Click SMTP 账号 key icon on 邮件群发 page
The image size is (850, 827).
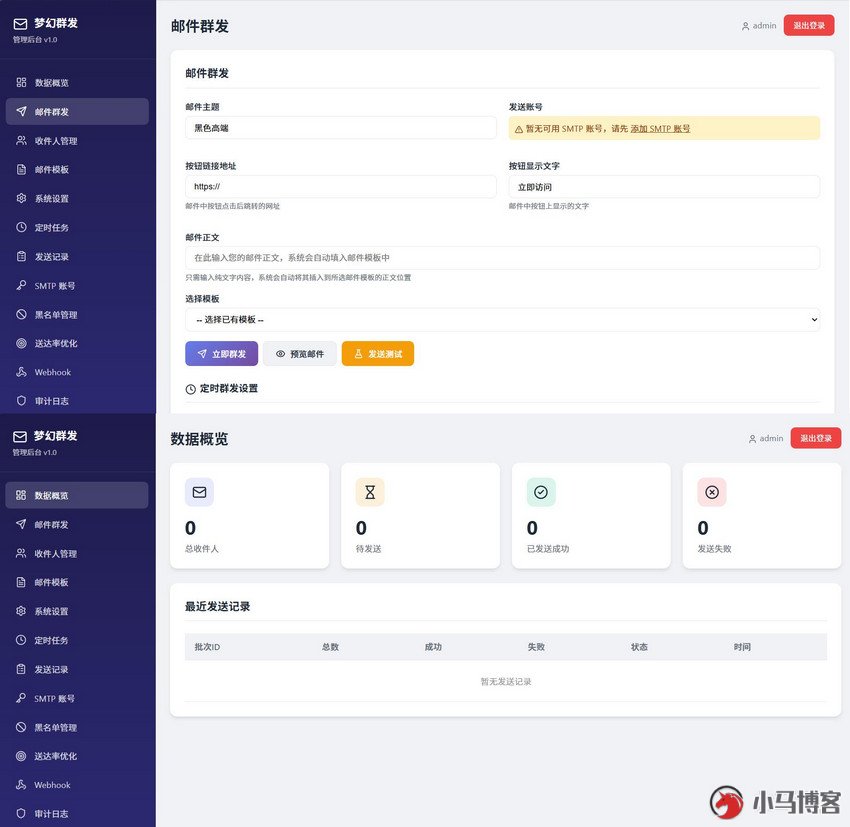[x=21, y=285]
